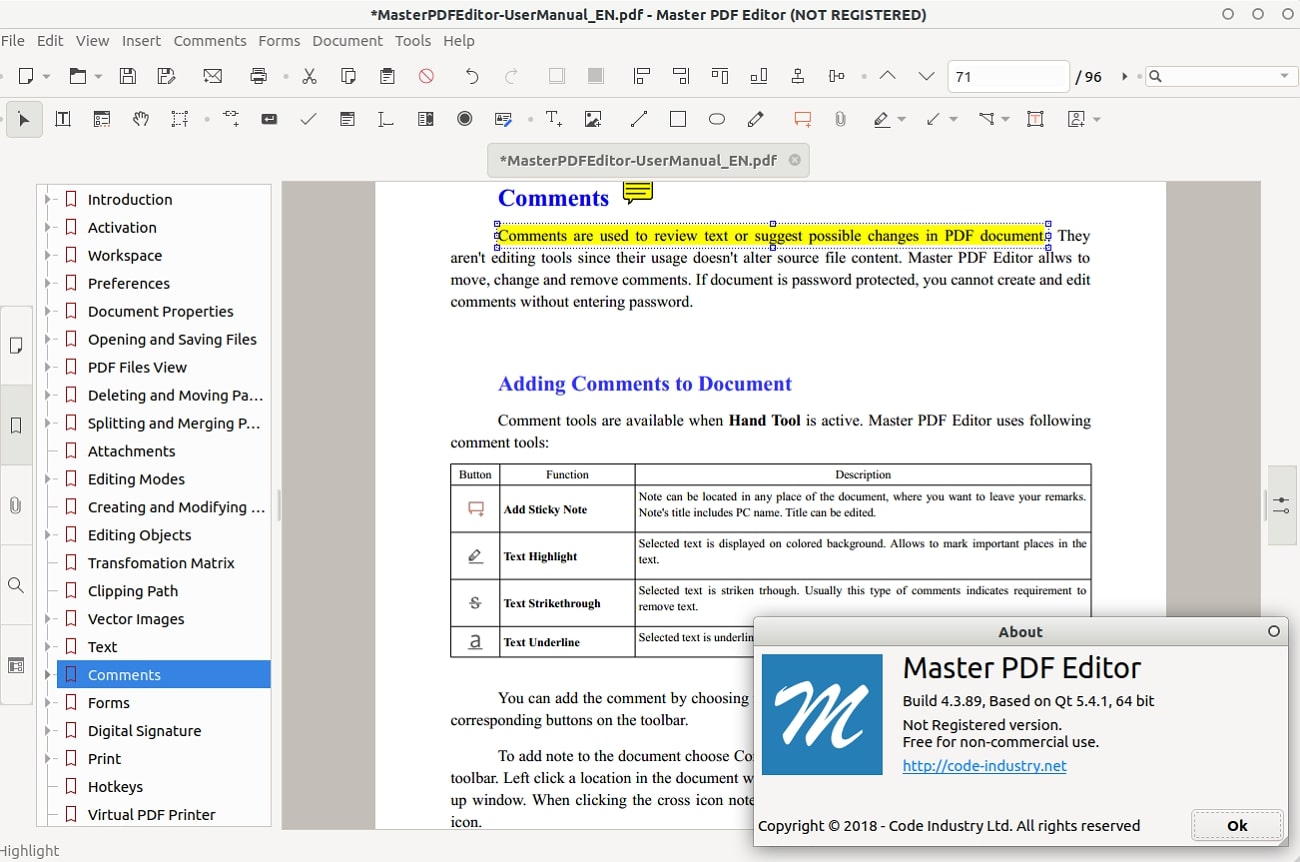1300x862 pixels.
Task: Select the Edit Forms tool
Action: click(x=102, y=119)
